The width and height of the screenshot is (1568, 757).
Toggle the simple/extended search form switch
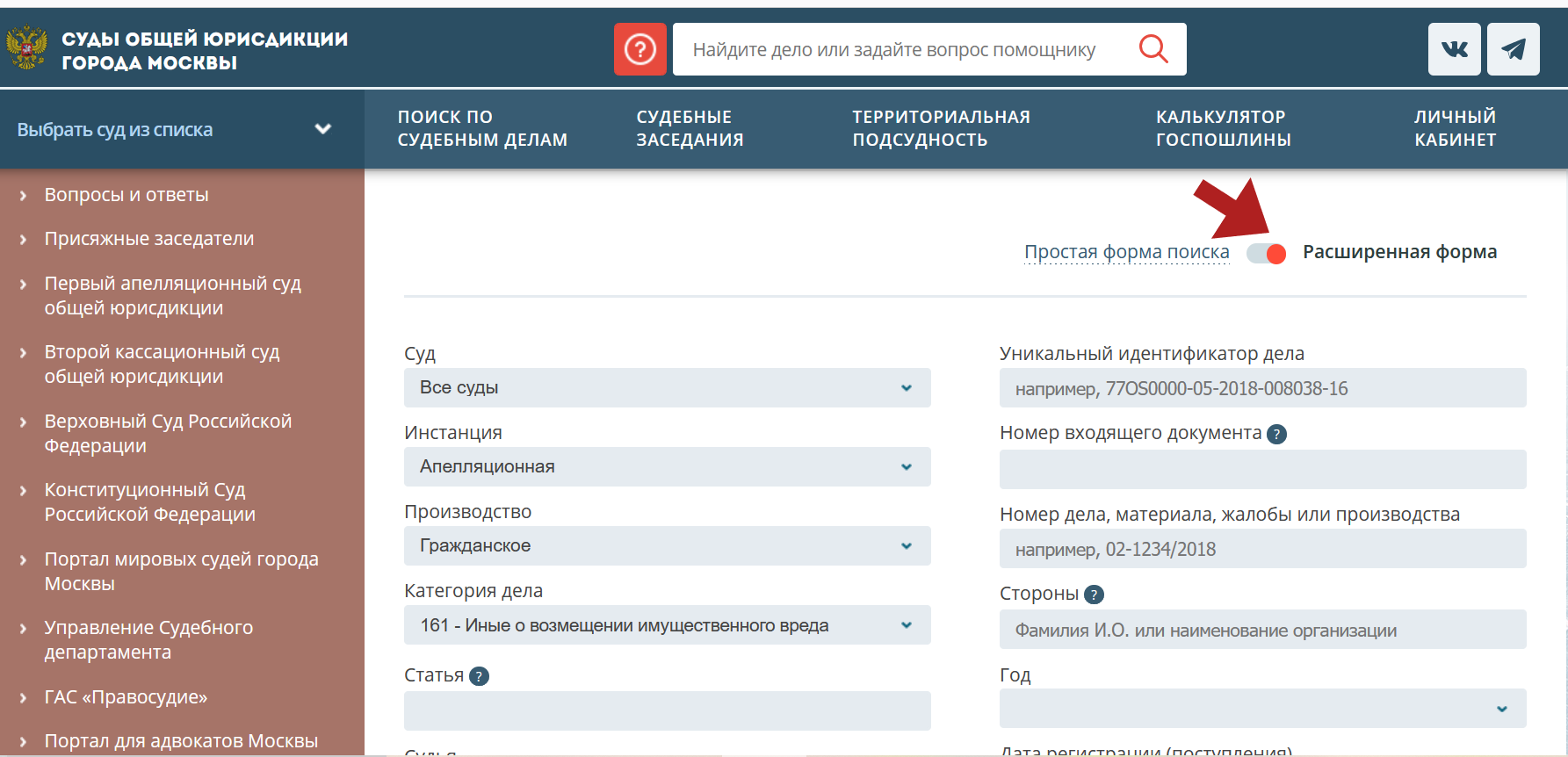1266,253
